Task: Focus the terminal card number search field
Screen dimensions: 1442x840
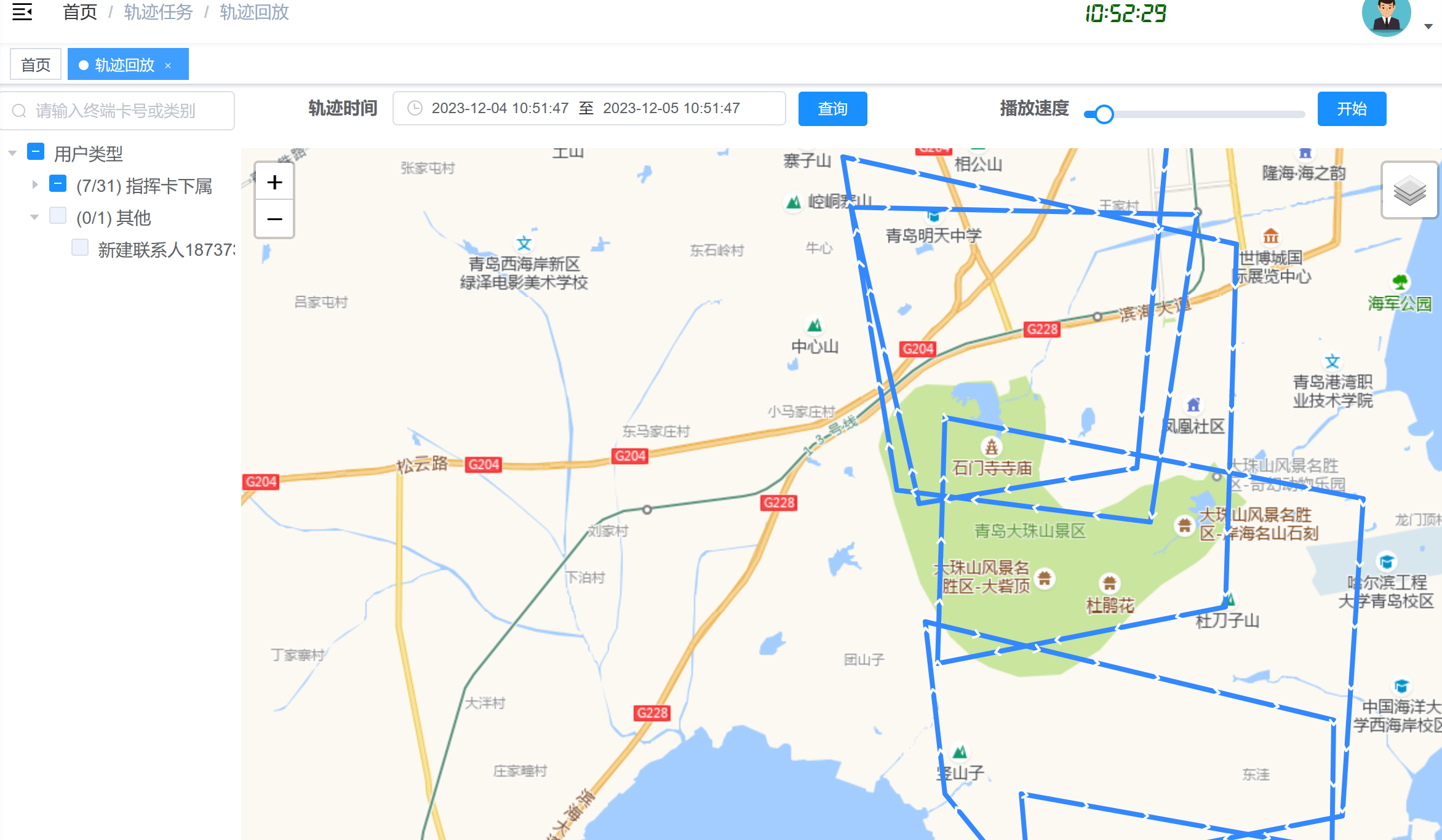Action: pyautogui.click(x=117, y=111)
